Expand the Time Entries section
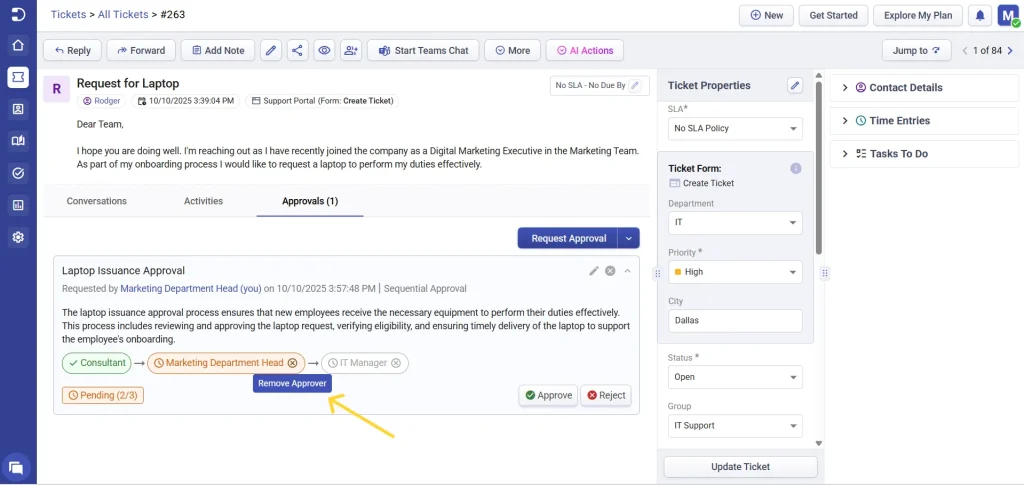 click(x=899, y=121)
